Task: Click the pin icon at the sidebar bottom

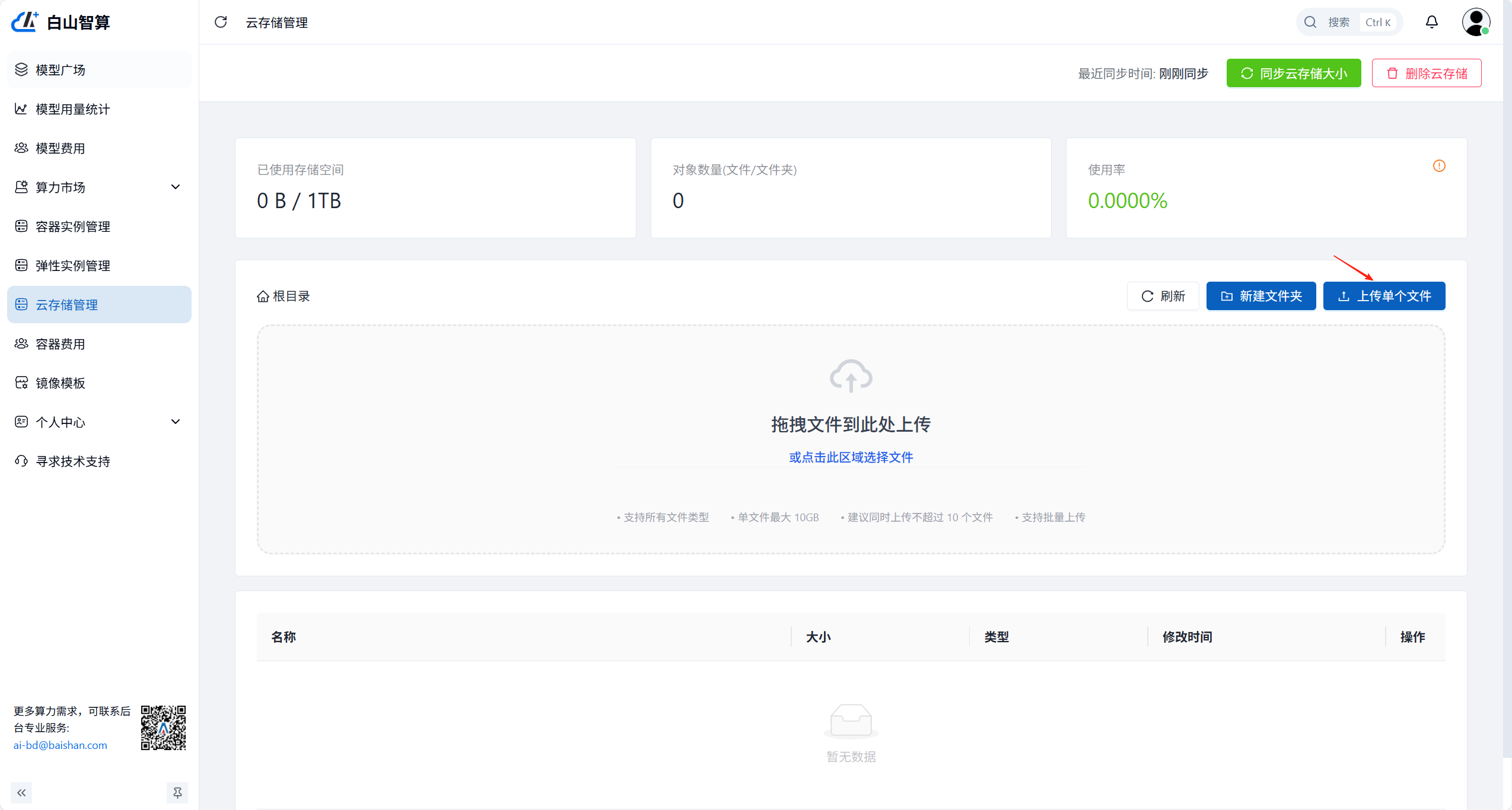Action: coord(177,792)
